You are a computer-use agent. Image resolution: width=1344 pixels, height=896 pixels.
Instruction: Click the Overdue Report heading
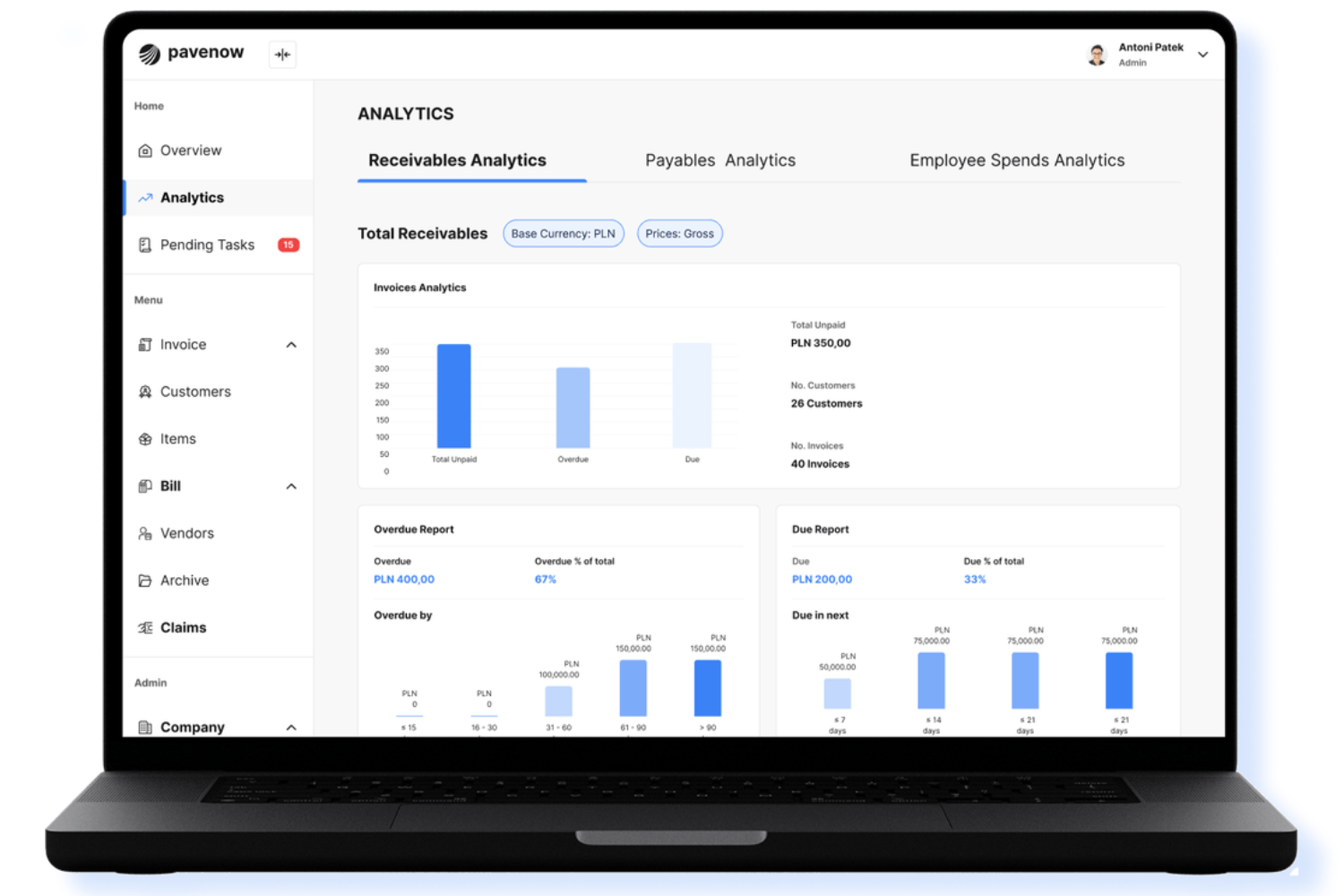(x=414, y=530)
